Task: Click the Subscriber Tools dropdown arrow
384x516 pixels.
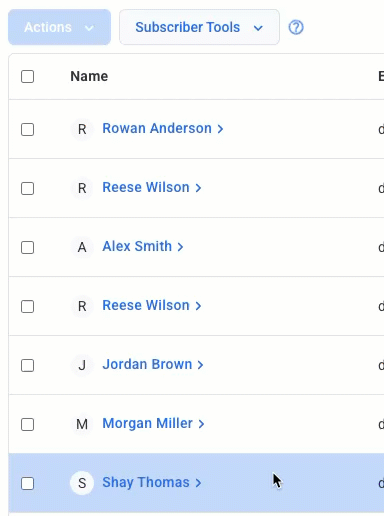Action: click(x=258, y=28)
